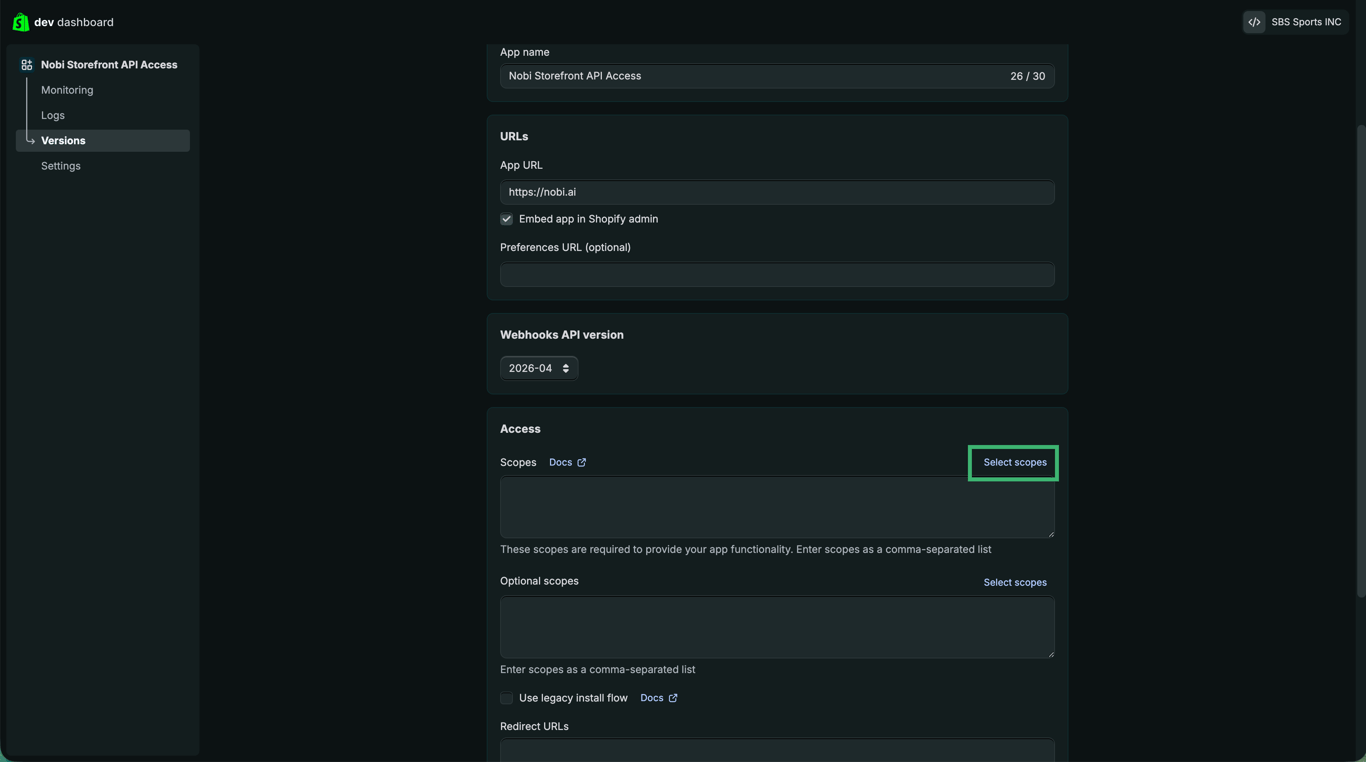The width and height of the screenshot is (1366, 762).
Task: Click the Preferences URL (optional) field
Action: coord(777,275)
